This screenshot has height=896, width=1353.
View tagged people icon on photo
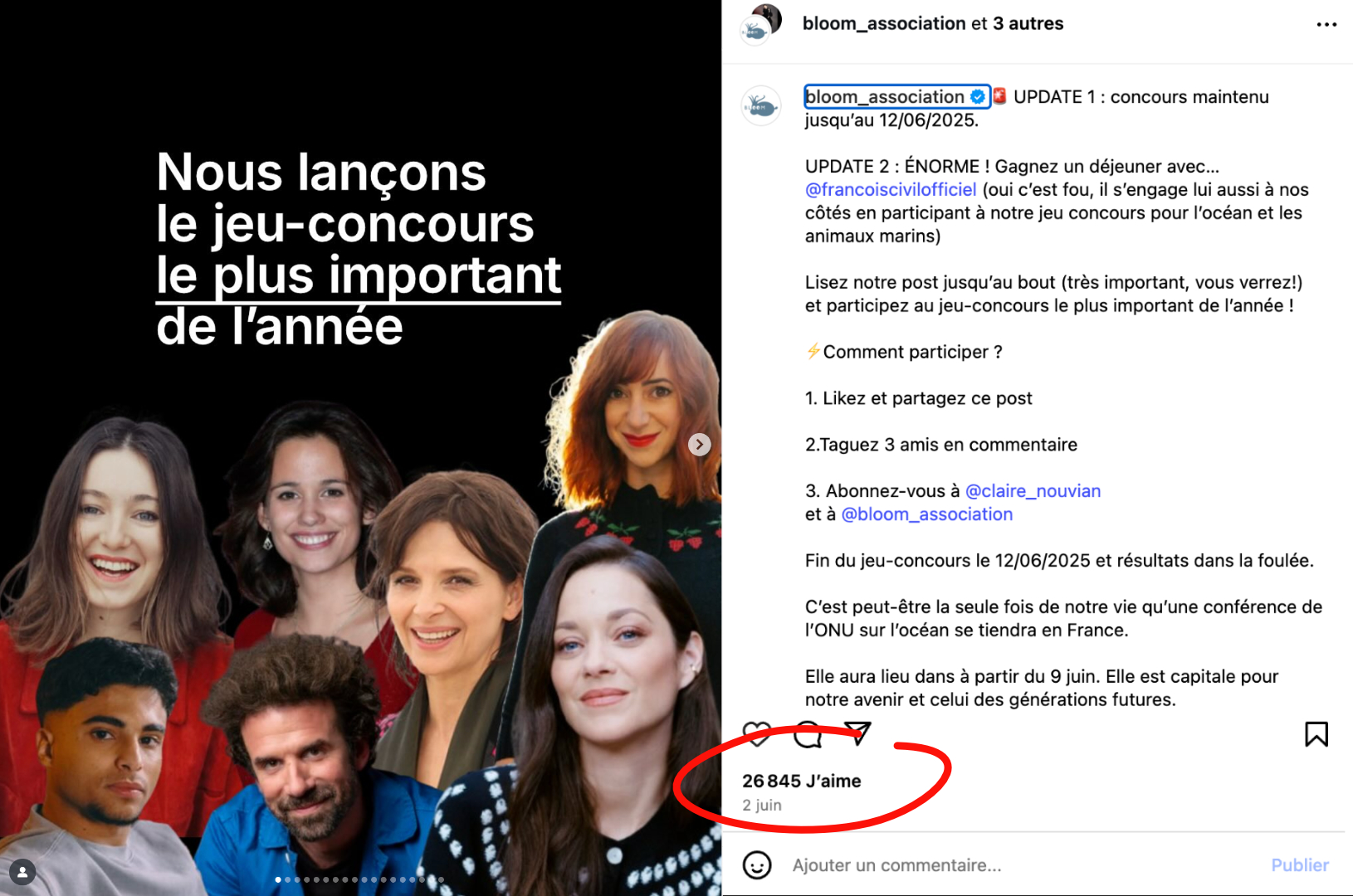[x=22, y=872]
